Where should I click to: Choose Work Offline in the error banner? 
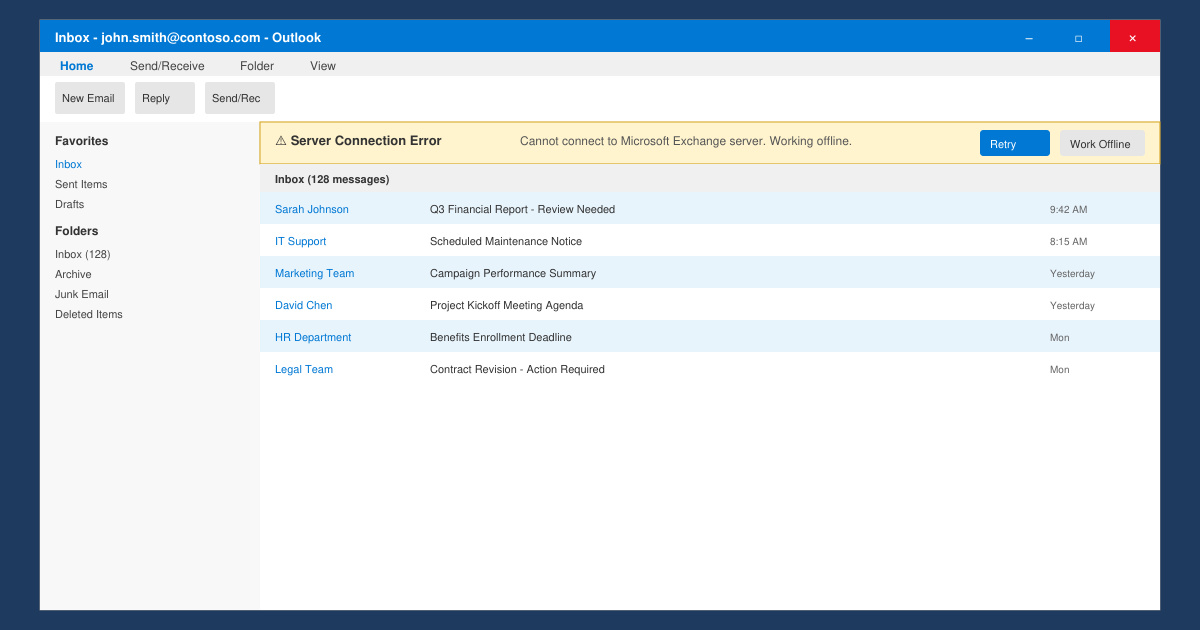pos(1102,143)
